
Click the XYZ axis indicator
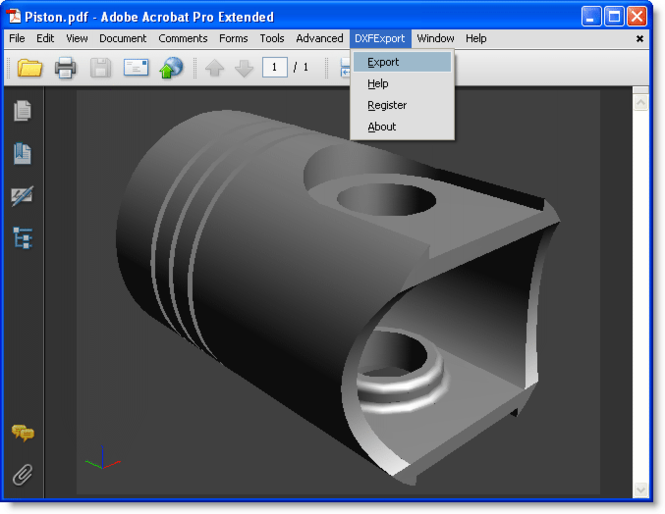click(x=103, y=458)
